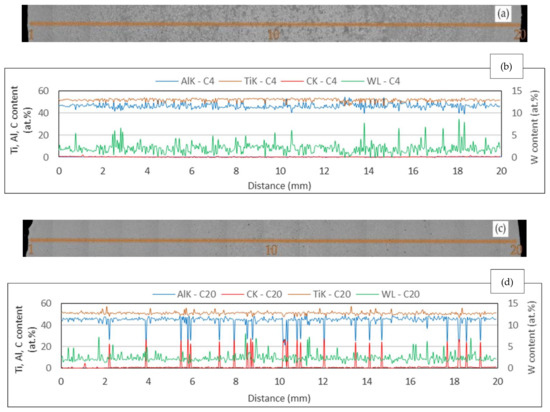
Task: Click the (a) panel label
Action: (503, 14)
